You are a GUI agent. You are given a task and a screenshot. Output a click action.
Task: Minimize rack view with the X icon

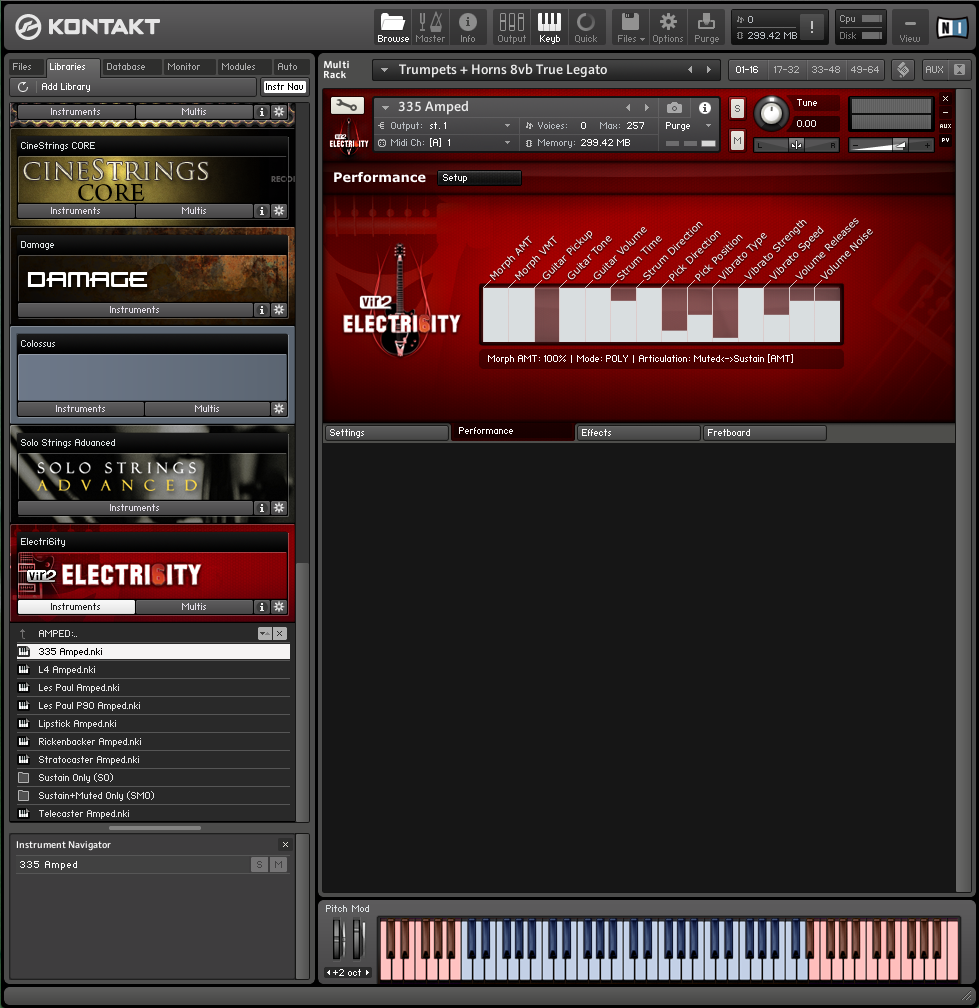959,69
